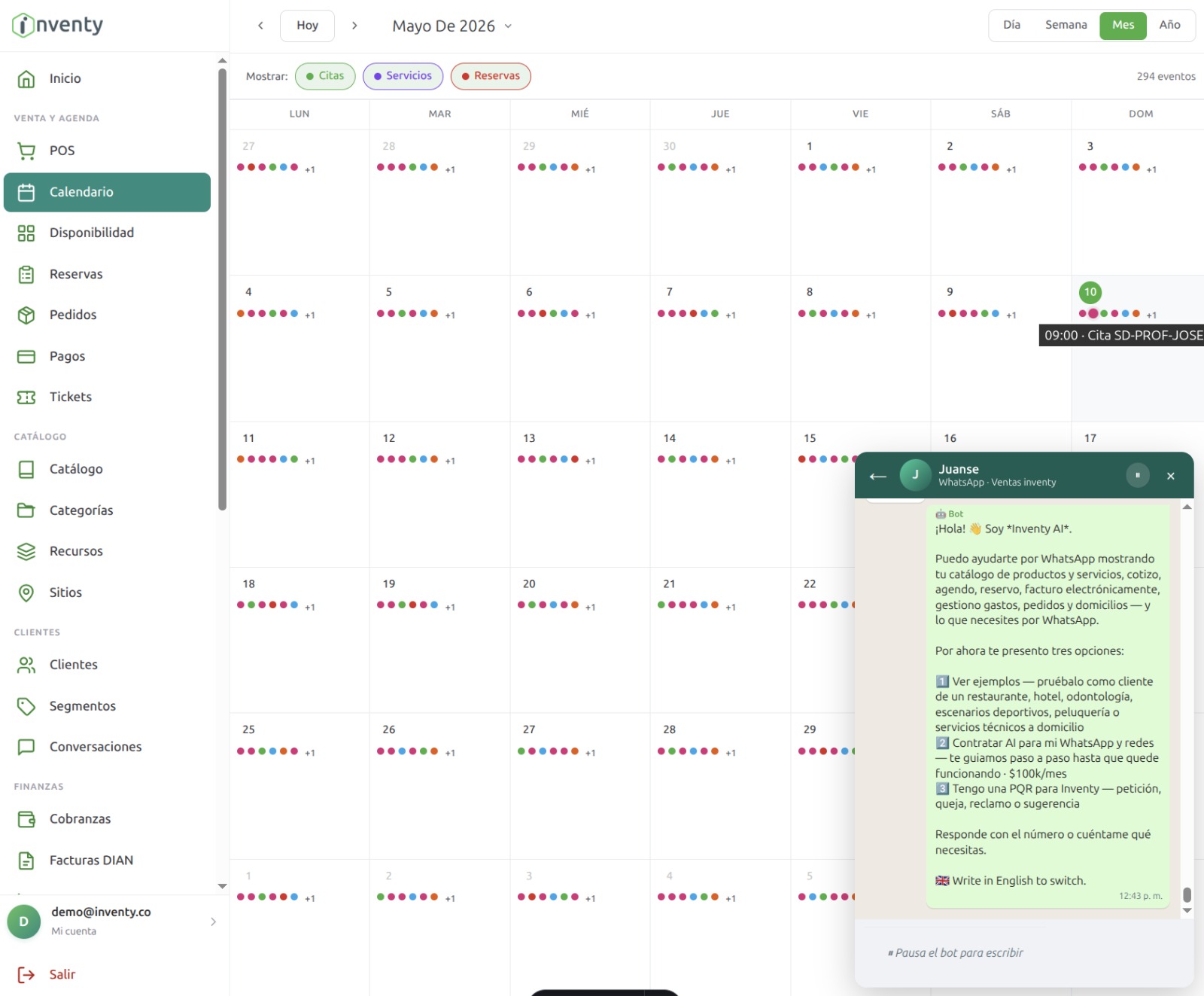Open demo@inventy.co account link
This screenshot has width=1204, height=996.
click(101, 912)
